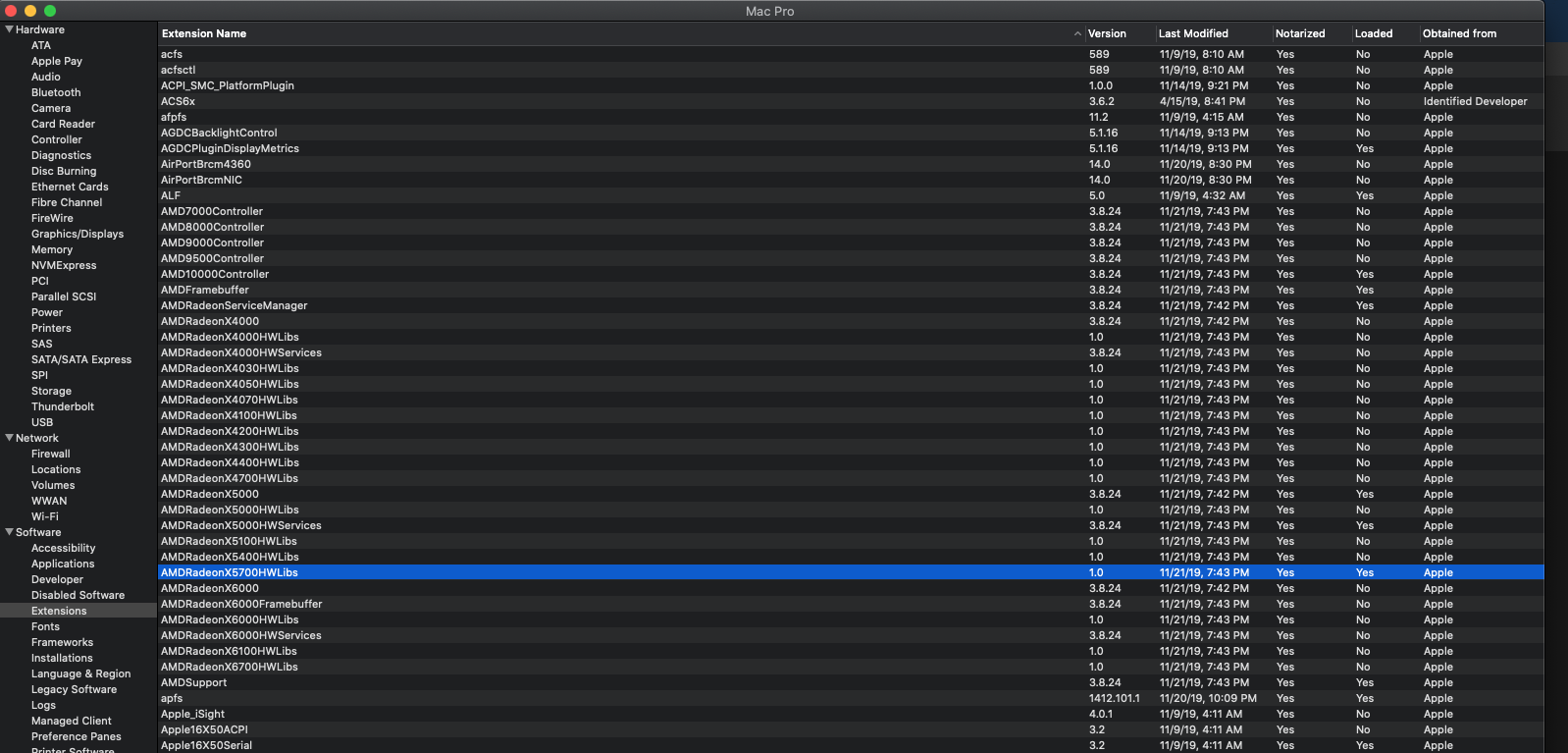Select AGDCBacklightControl row
The width and height of the screenshot is (1568, 753).
point(851,133)
